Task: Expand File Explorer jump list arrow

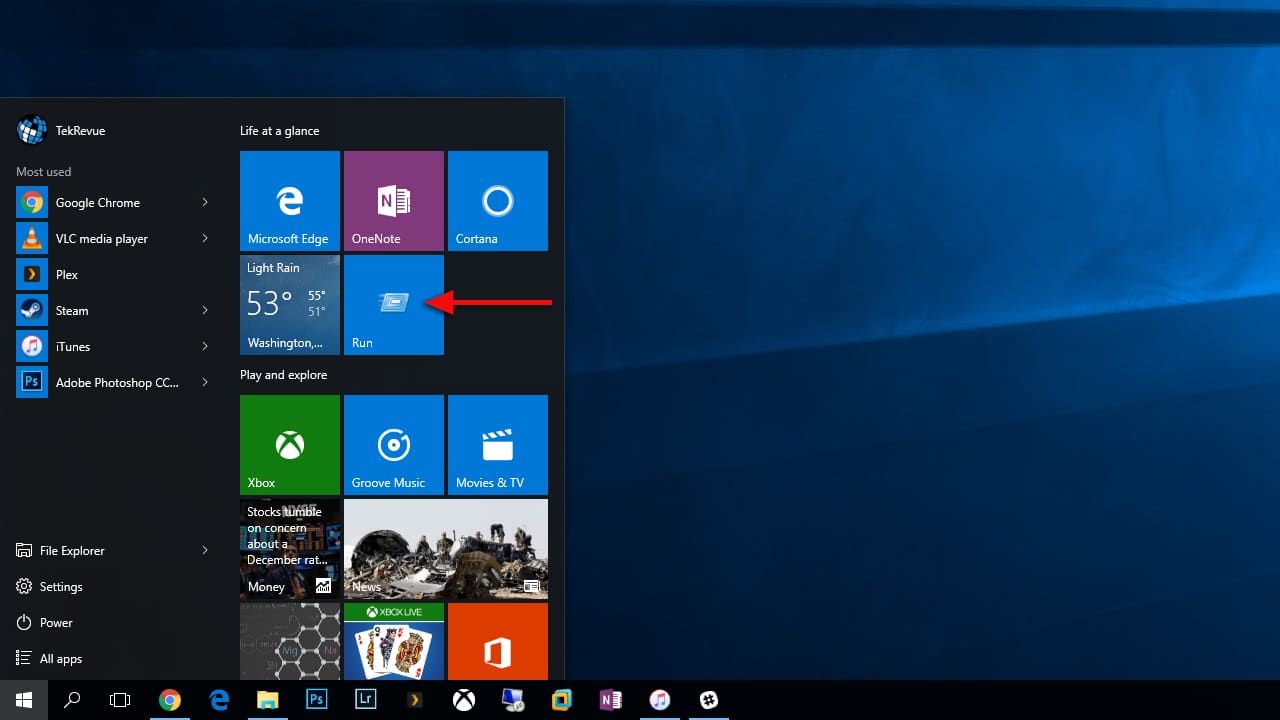Action: pyautogui.click(x=205, y=551)
